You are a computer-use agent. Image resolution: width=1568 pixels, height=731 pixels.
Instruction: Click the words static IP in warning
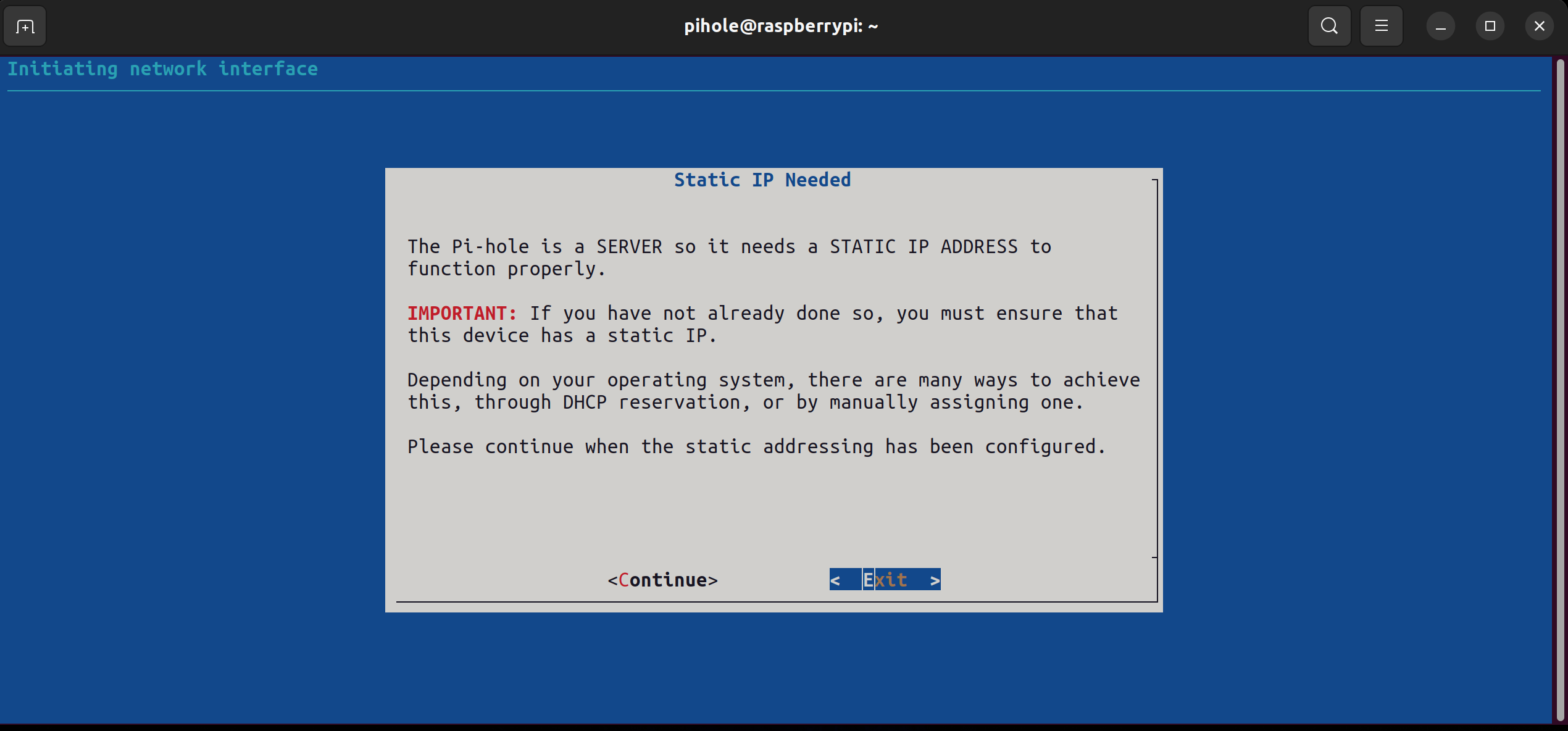657,336
